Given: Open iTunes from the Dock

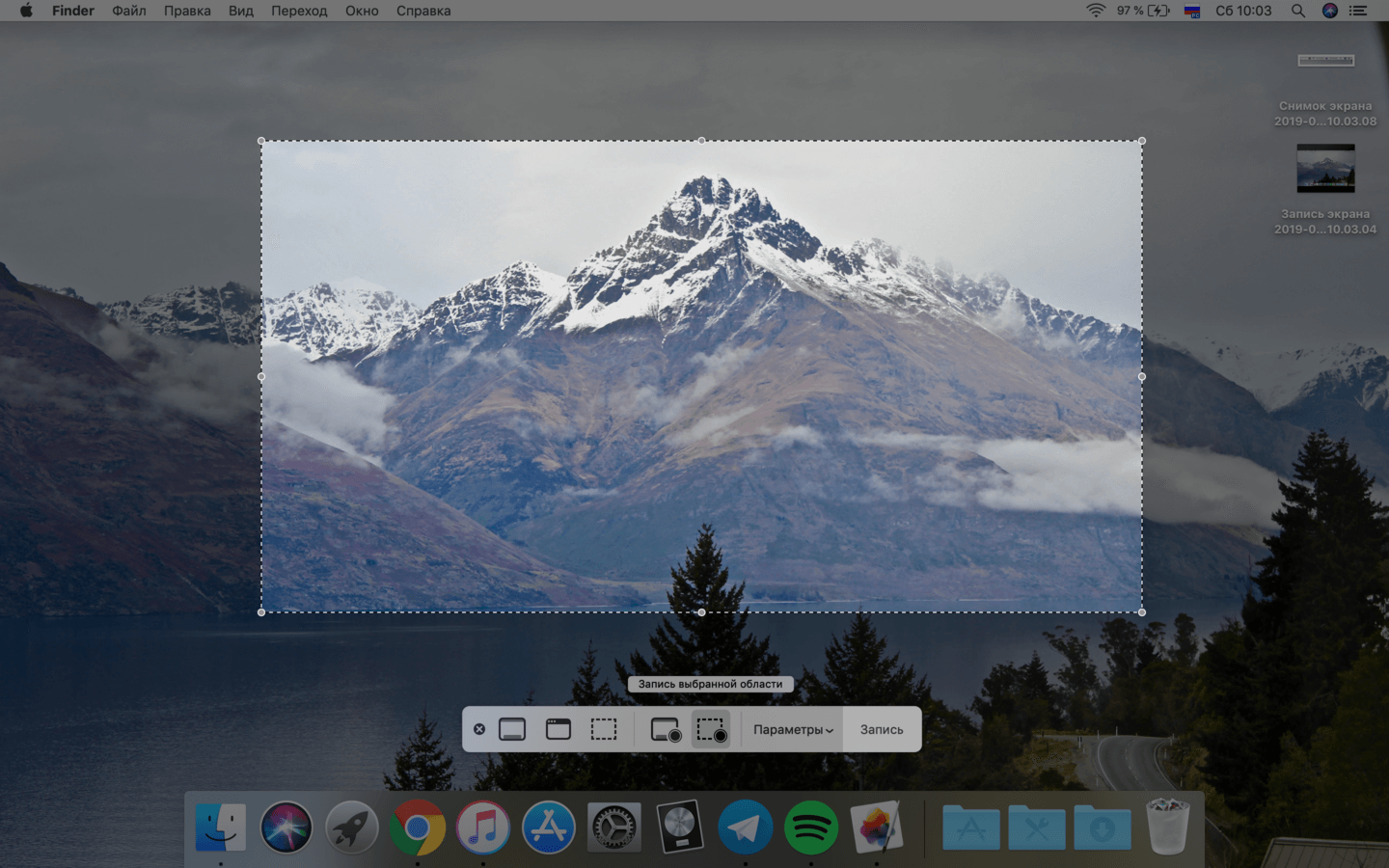Looking at the screenshot, I should (x=483, y=827).
